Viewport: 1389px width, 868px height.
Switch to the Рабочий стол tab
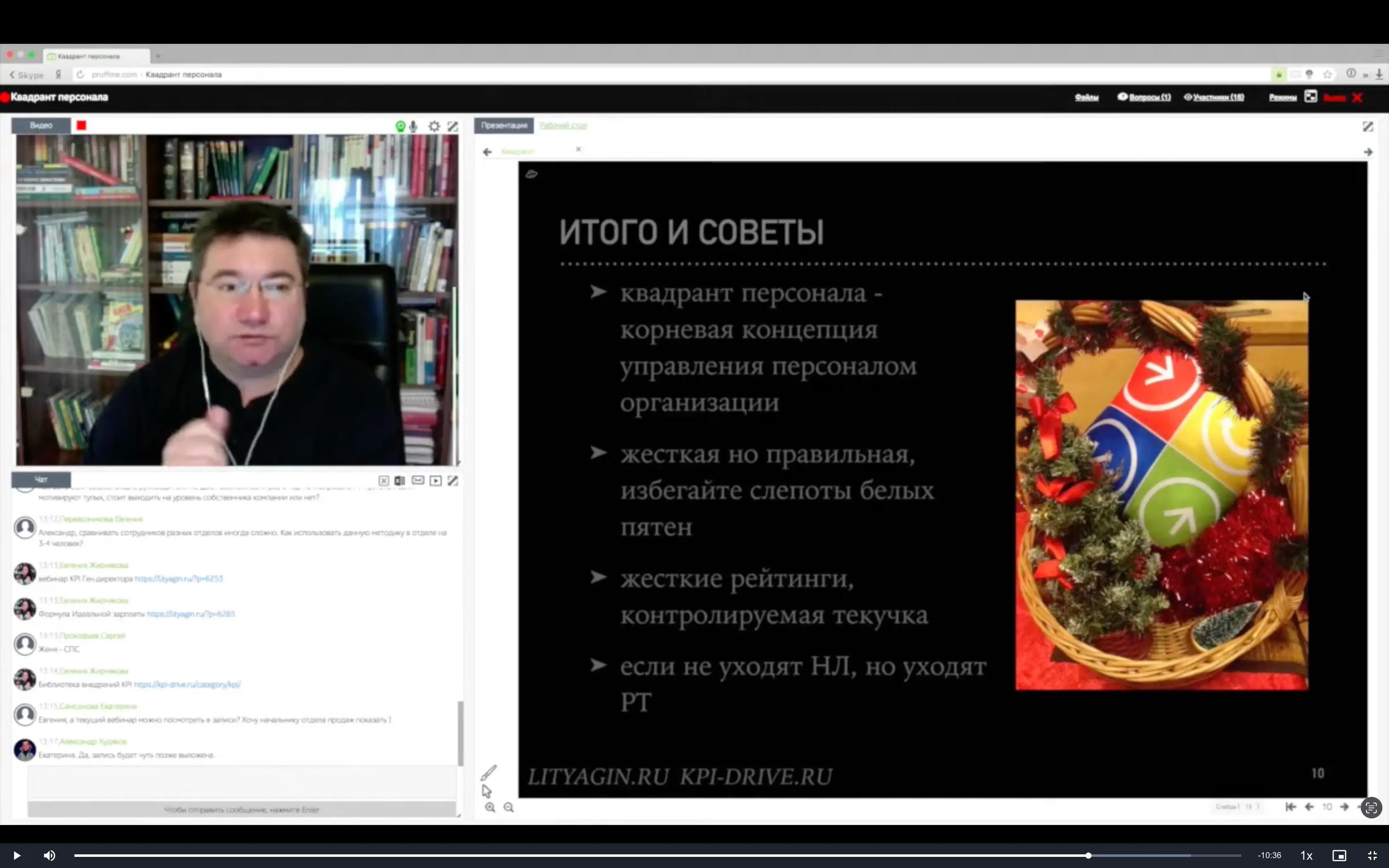click(x=563, y=125)
